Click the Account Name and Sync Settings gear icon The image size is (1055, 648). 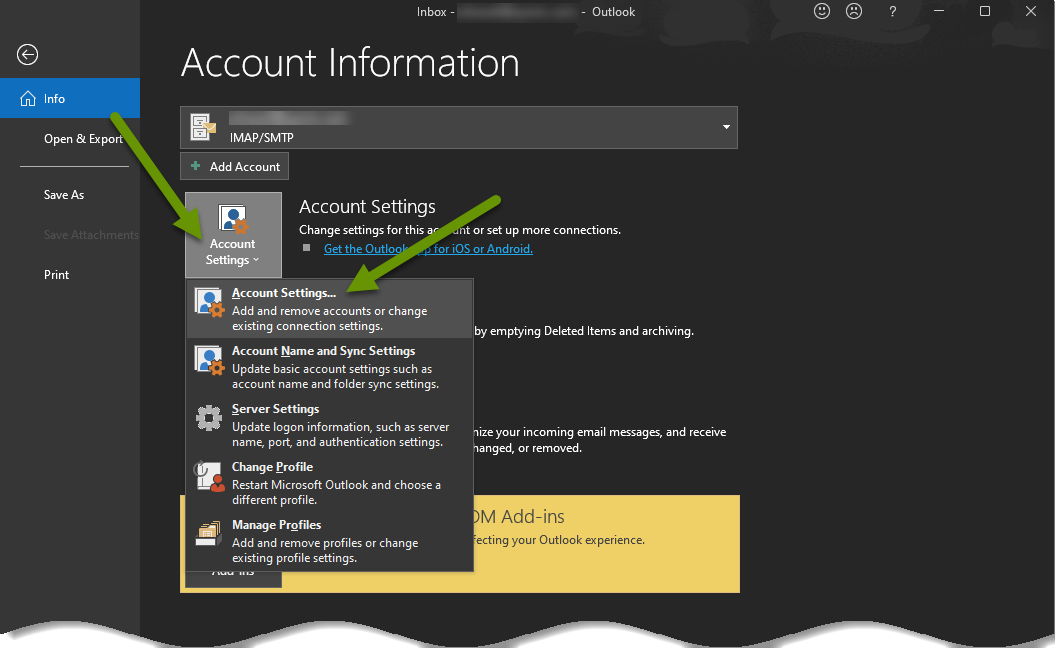[208, 360]
